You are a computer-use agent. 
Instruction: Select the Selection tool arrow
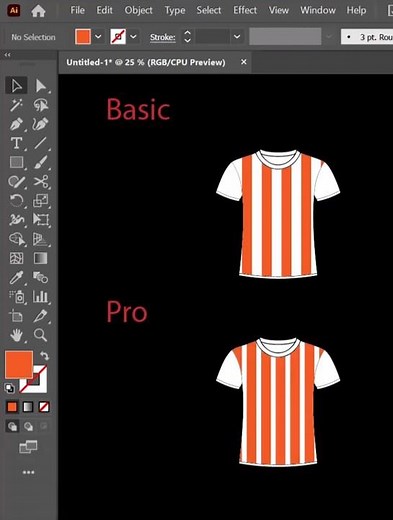click(x=16, y=85)
